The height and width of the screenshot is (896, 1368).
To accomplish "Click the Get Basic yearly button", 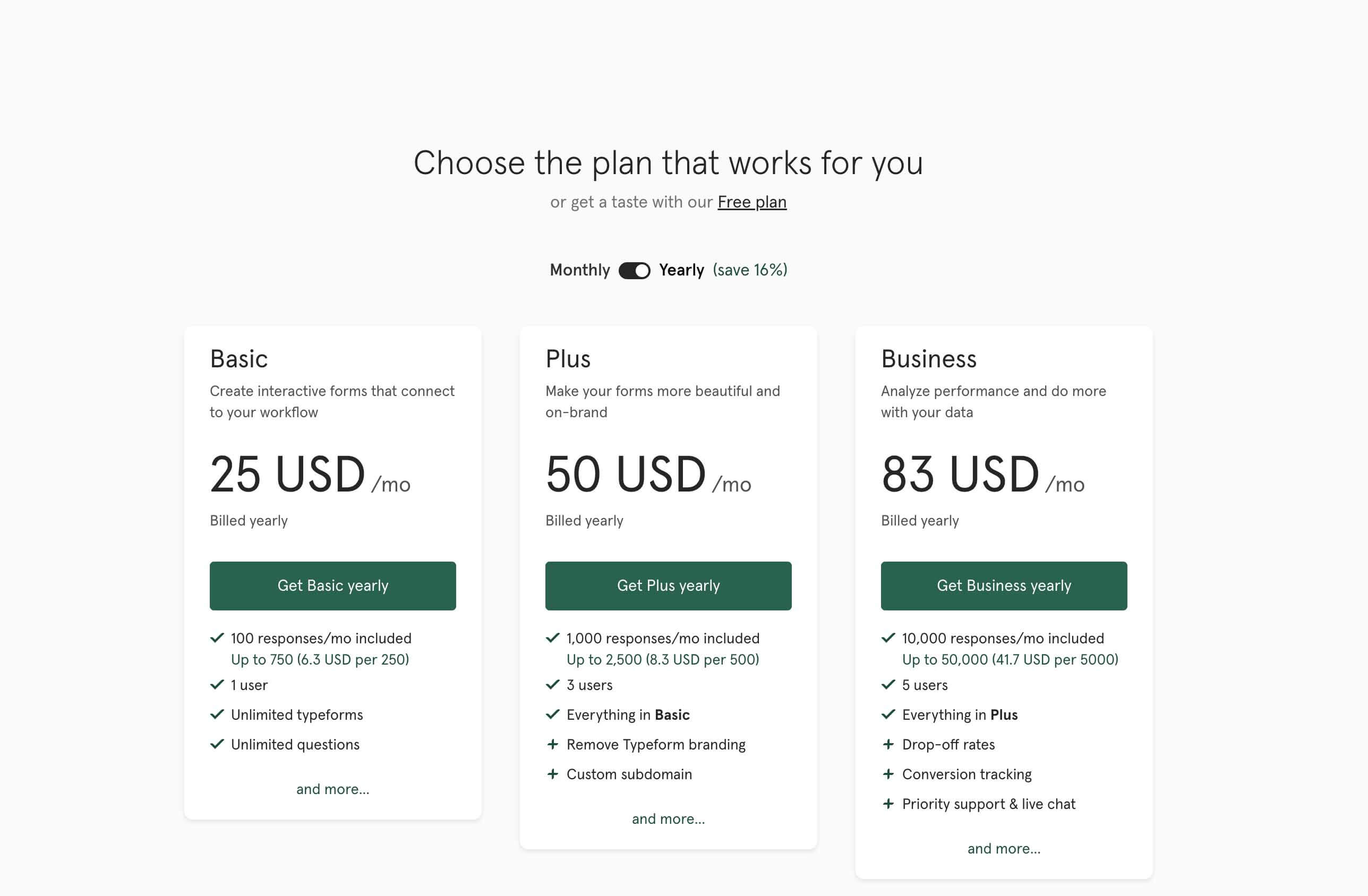I will click(333, 585).
